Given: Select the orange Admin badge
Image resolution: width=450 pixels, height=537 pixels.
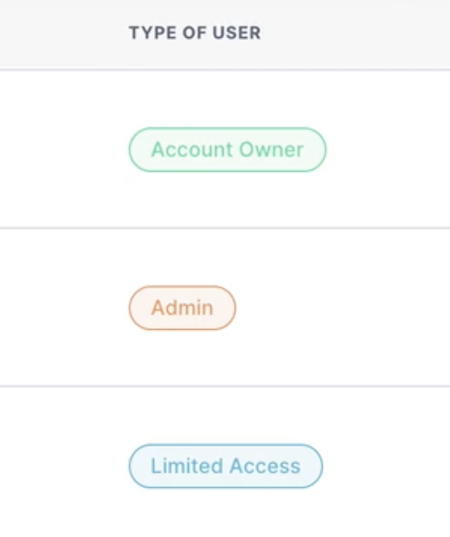Looking at the screenshot, I should click(x=182, y=308).
